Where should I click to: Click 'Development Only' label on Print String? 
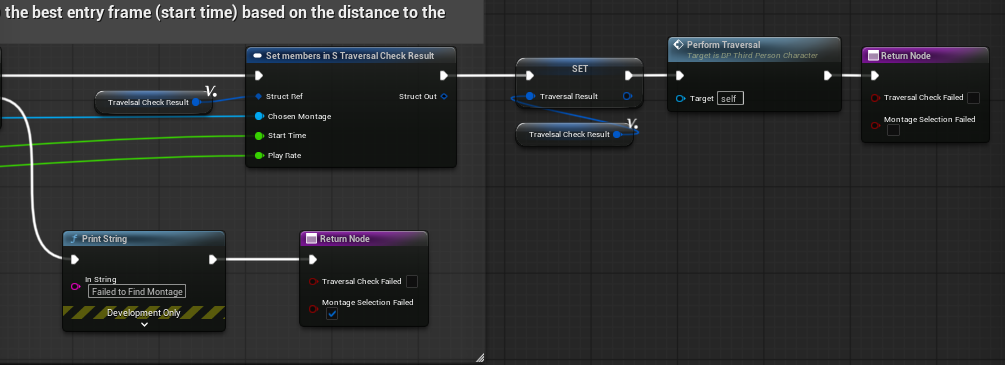coord(144,313)
